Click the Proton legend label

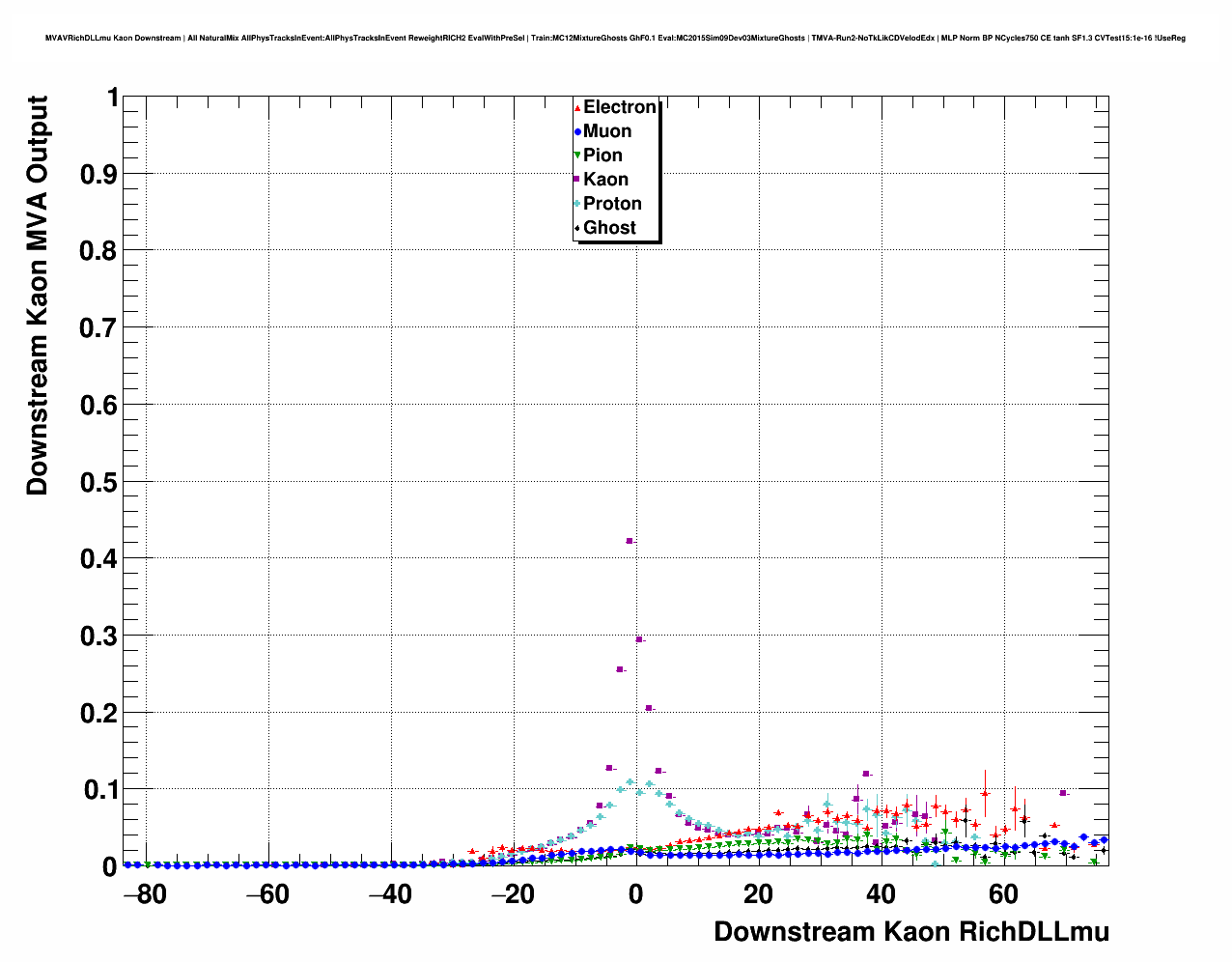pyautogui.click(x=612, y=204)
